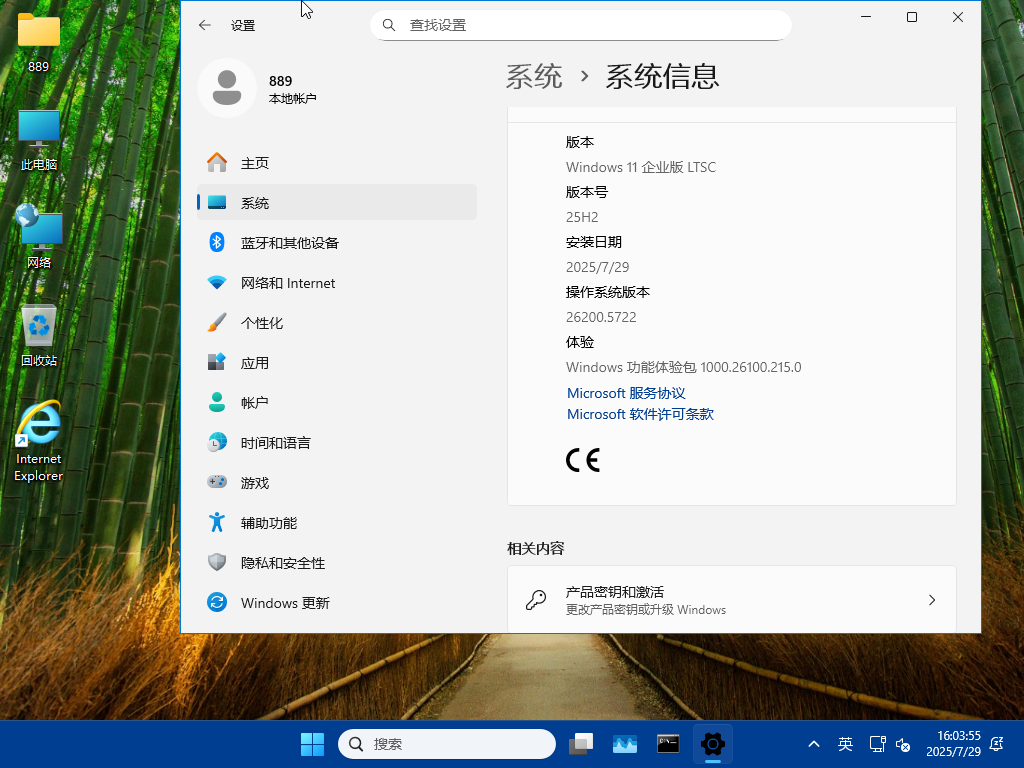
Task: Open the 帐户 settings category
Action: tap(337, 402)
